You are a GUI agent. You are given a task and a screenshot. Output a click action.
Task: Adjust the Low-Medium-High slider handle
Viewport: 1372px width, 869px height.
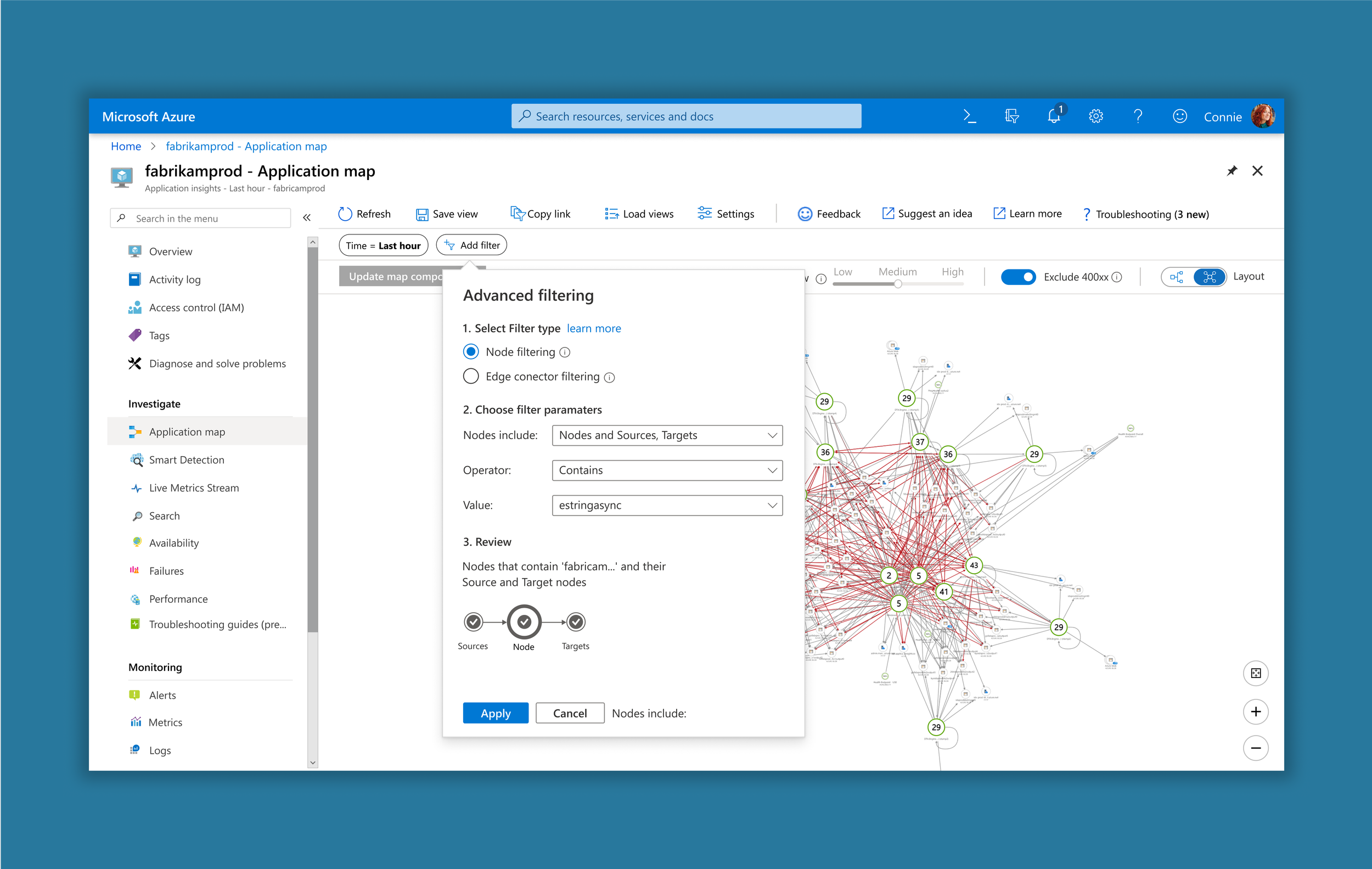coord(898,284)
